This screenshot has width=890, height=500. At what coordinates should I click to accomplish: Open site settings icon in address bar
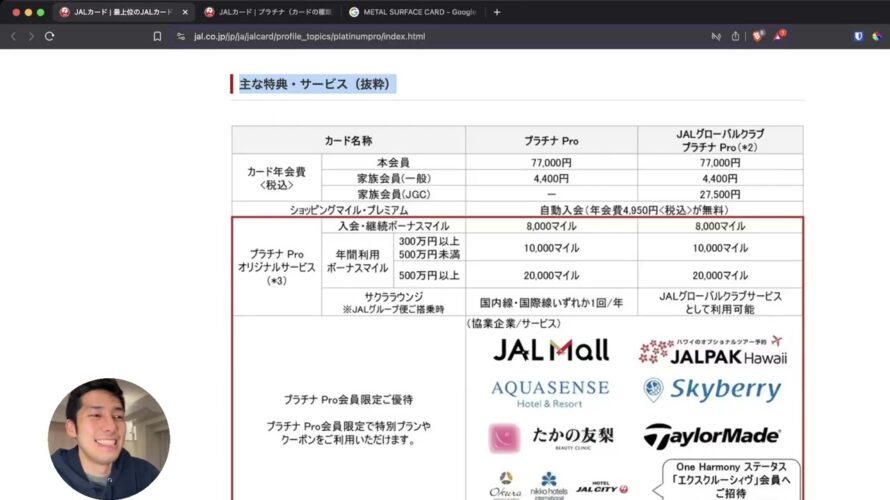click(181, 36)
